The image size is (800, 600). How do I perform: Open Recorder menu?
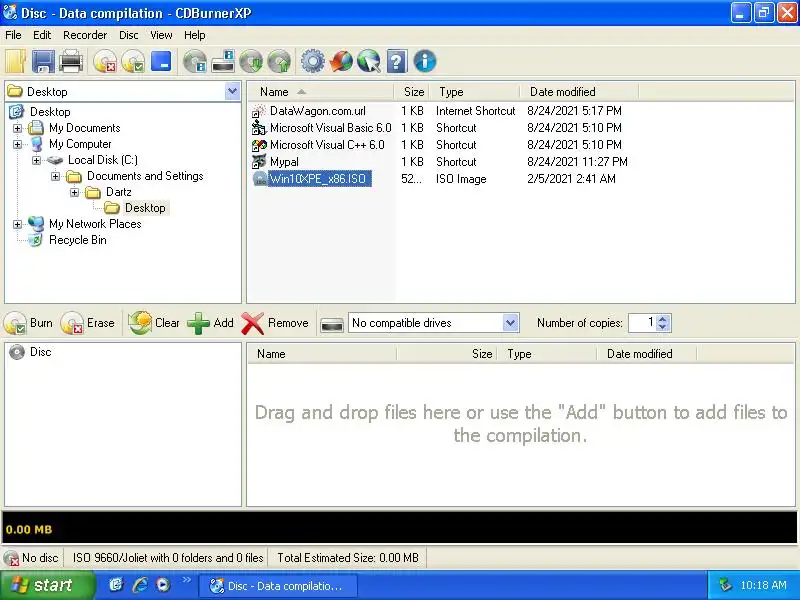85,35
